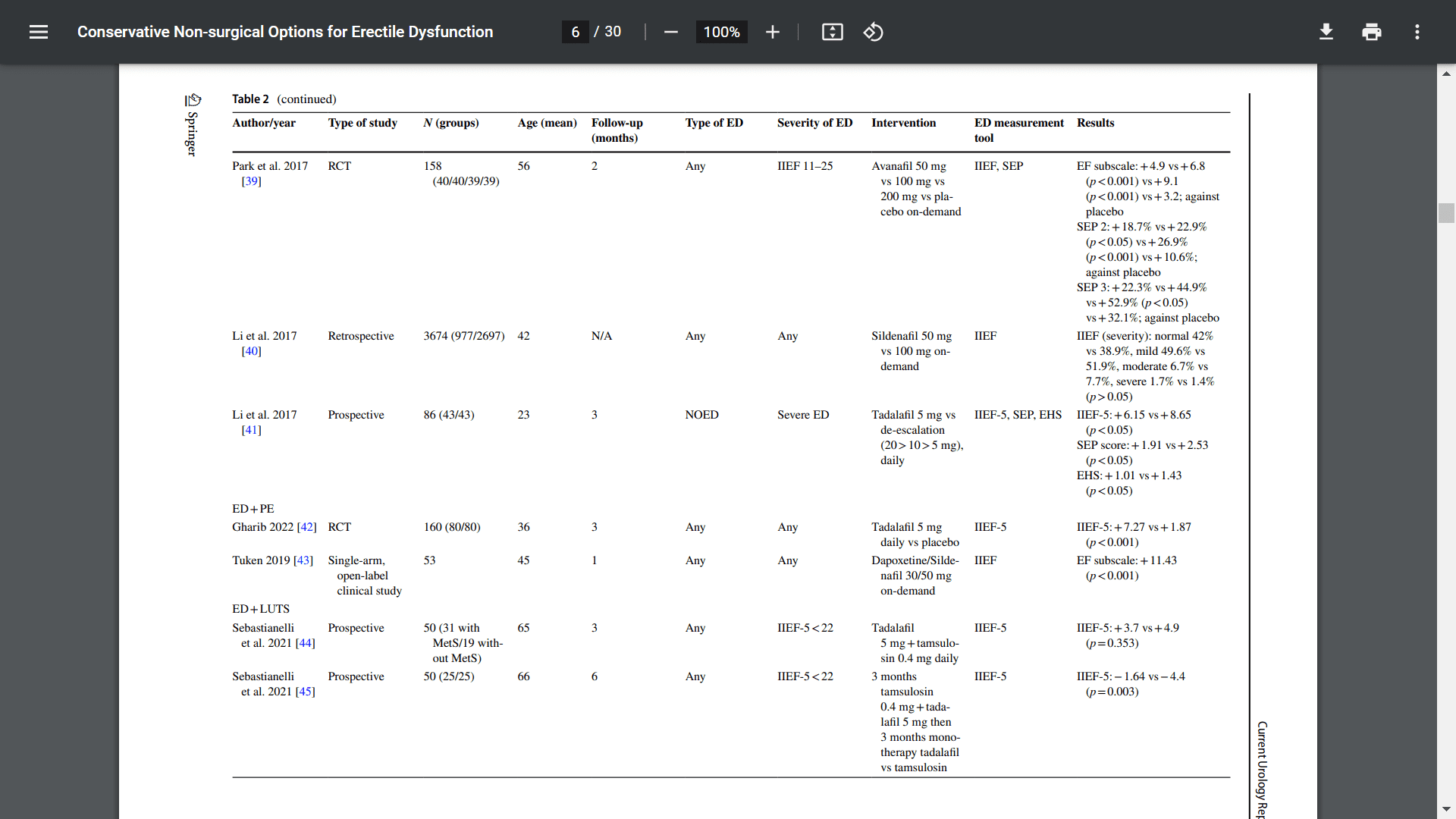Viewport: 1456px width, 819px height.
Task: Open the sidebar hamburger menu
Action: point(39,32)
